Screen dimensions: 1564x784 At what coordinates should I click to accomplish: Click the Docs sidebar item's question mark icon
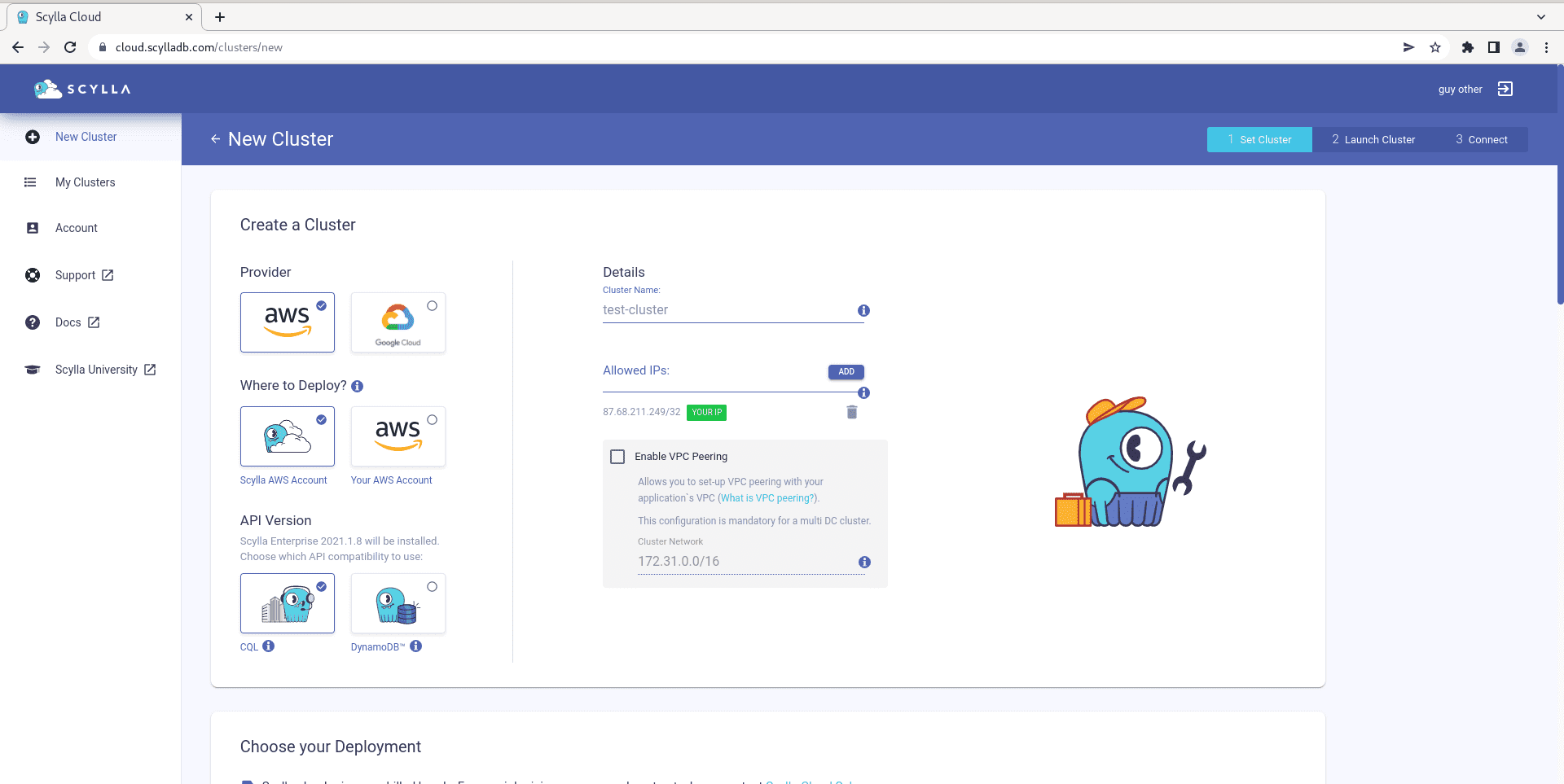point(33,322)
